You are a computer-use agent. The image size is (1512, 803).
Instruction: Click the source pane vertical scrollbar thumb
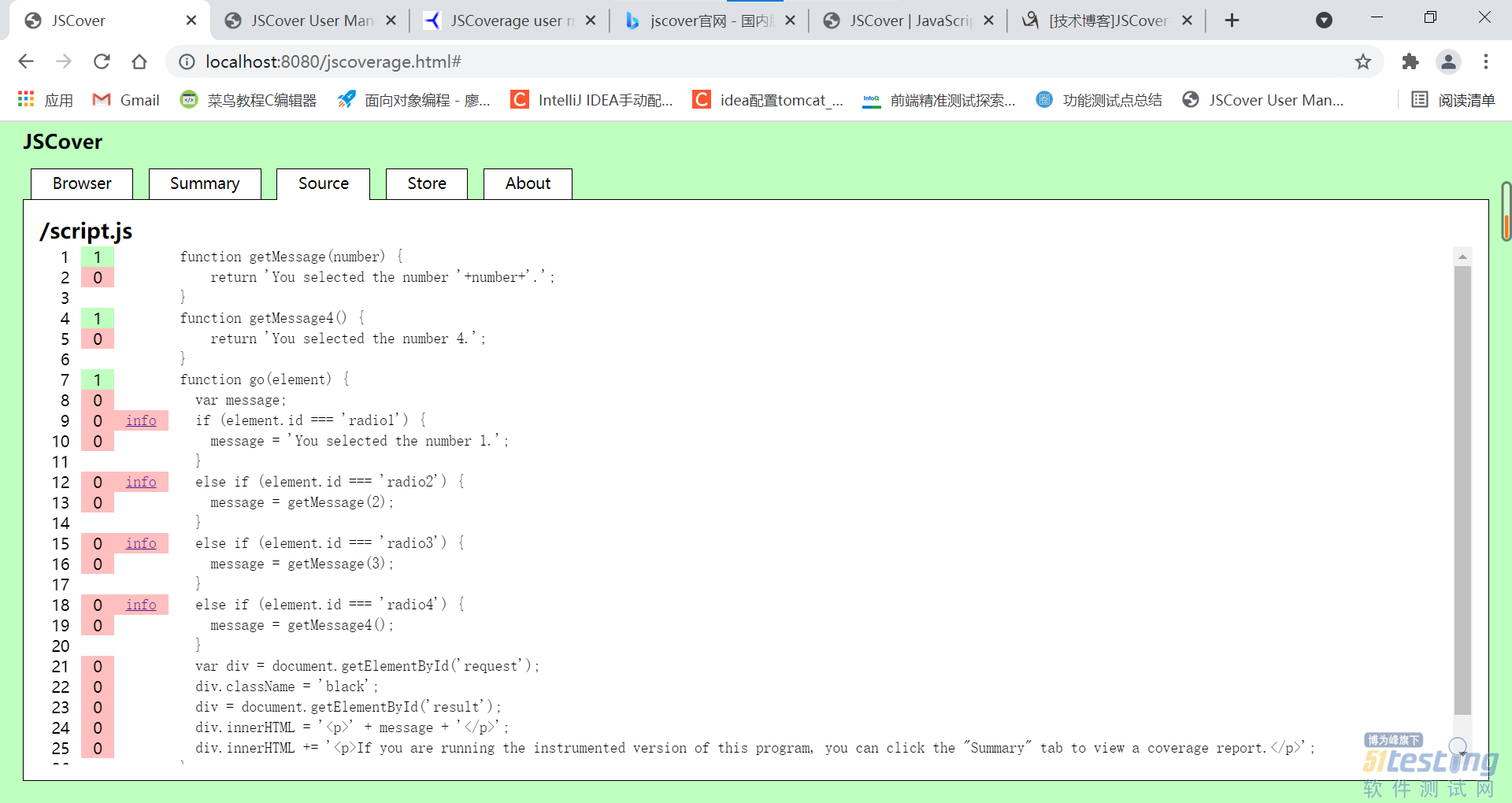[1462, 490]
